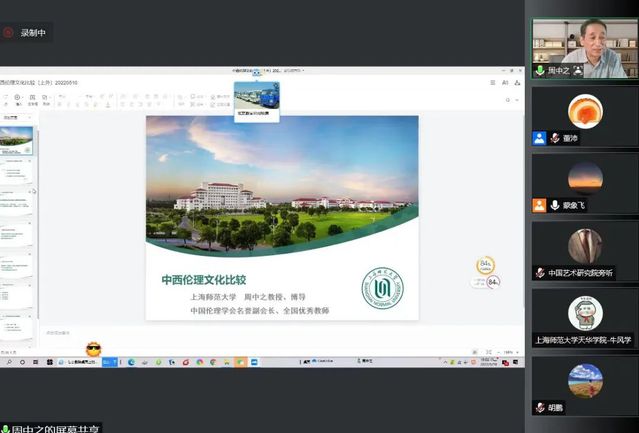Click the notes area below the slide

[250, 332]
